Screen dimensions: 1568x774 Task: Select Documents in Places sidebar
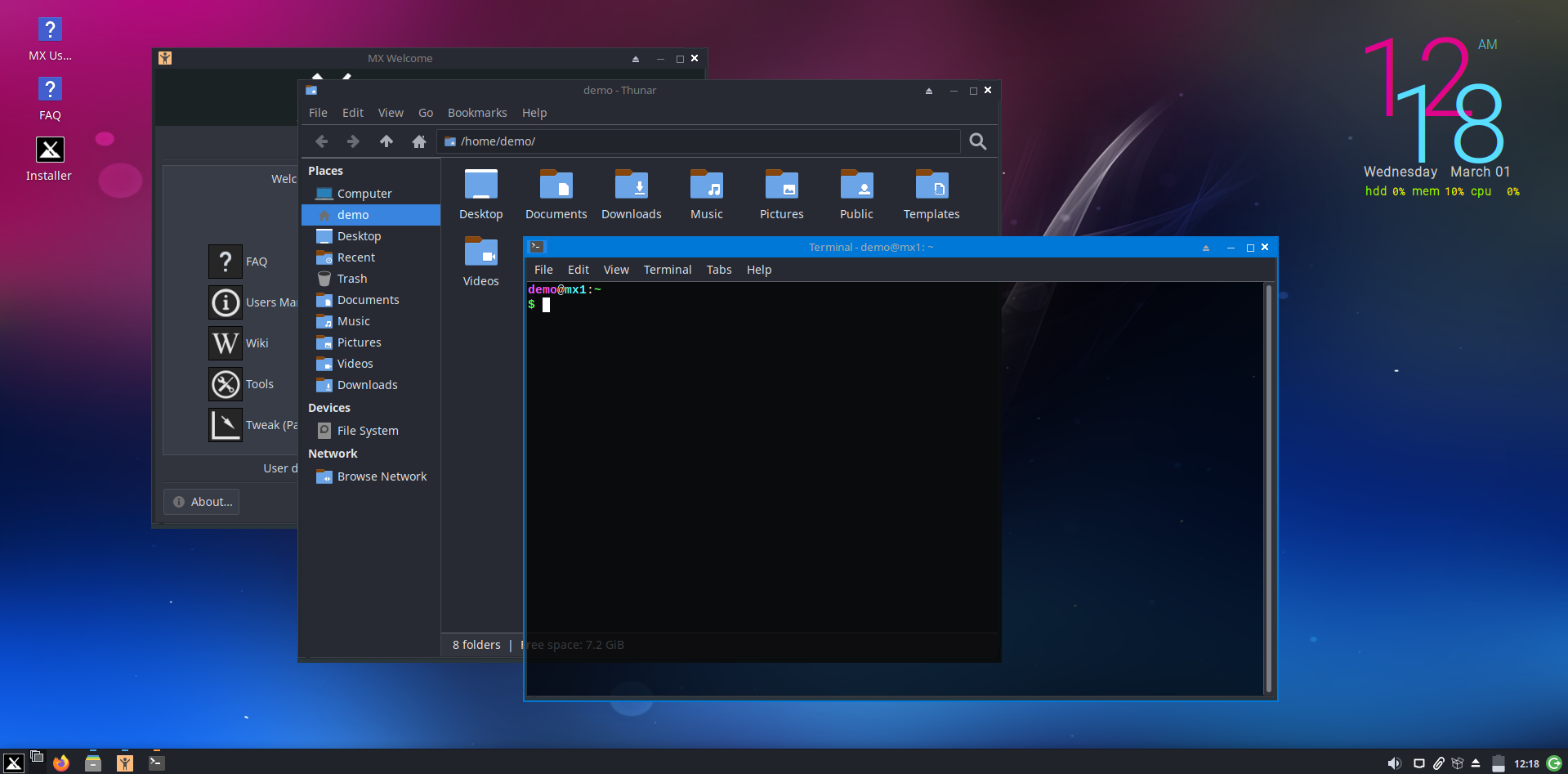tap(371, 300)
